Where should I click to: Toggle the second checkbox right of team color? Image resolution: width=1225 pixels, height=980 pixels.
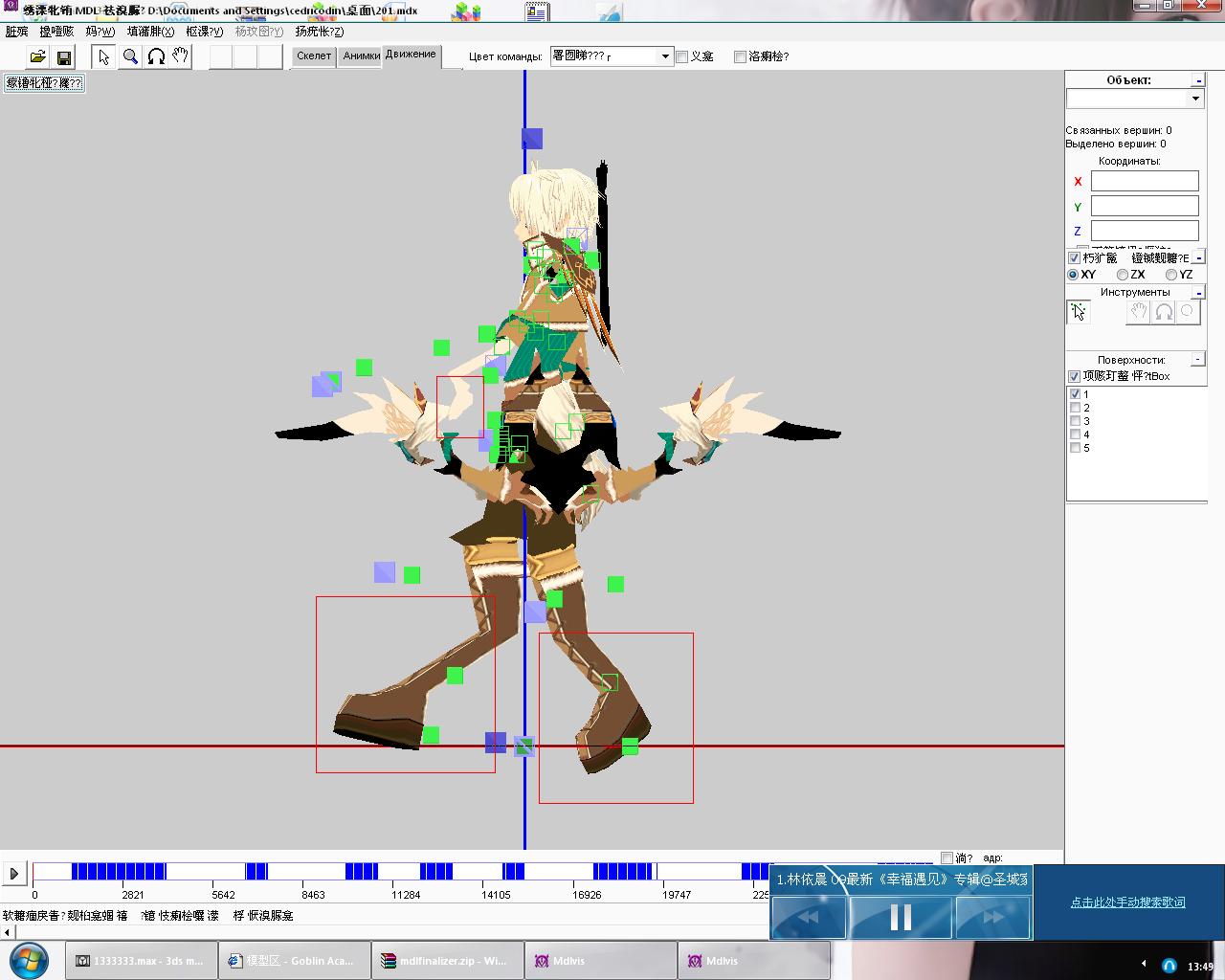tap(740, 56)
